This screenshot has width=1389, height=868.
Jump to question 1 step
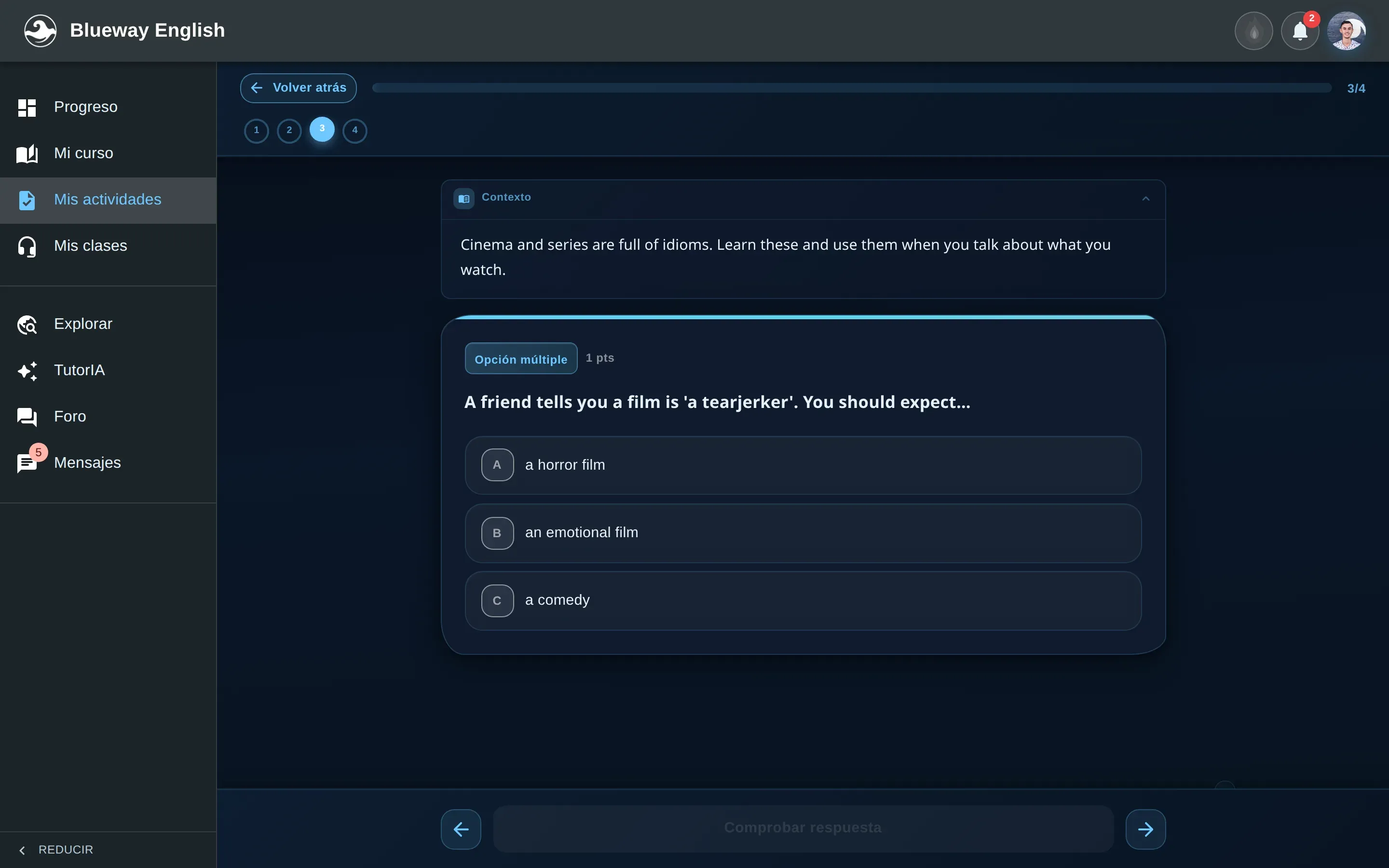coord(257,130)
